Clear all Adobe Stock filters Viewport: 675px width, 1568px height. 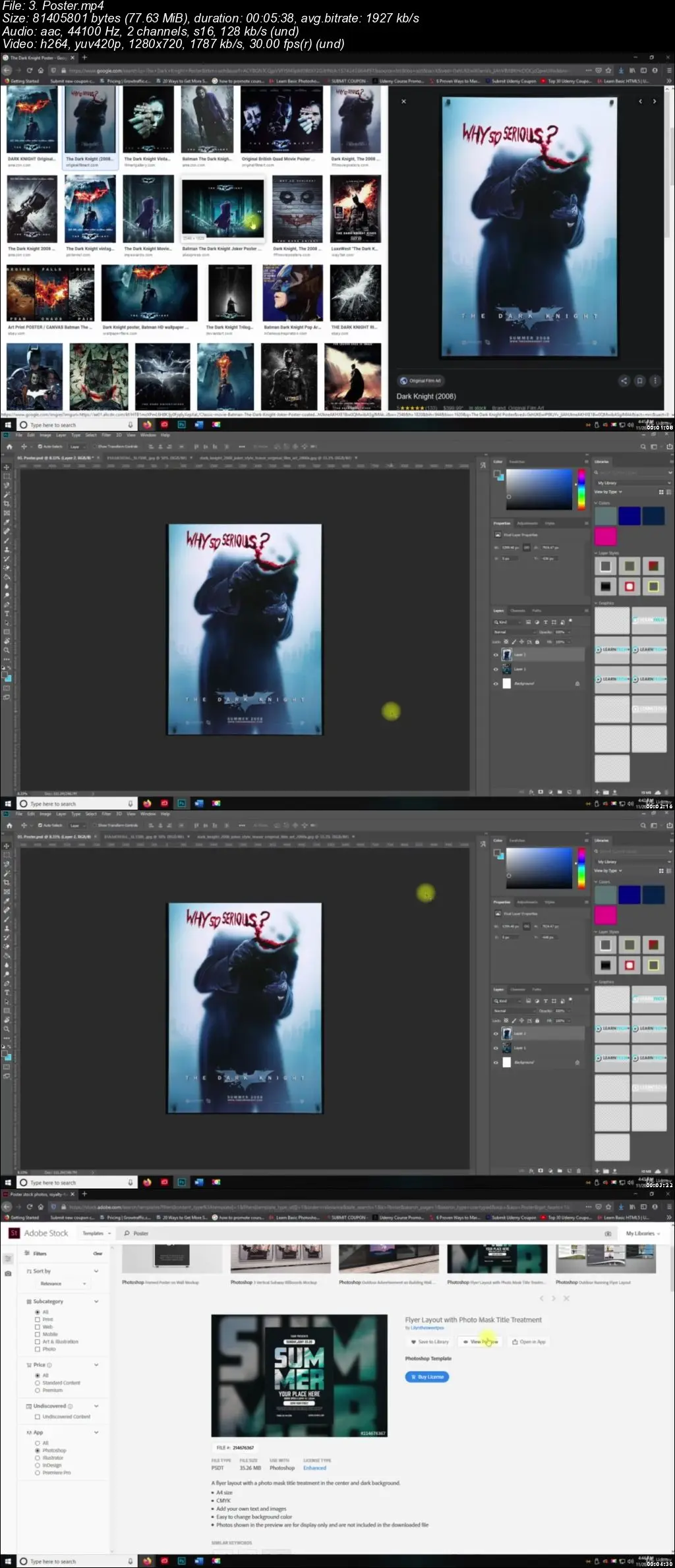point(98,1254)
